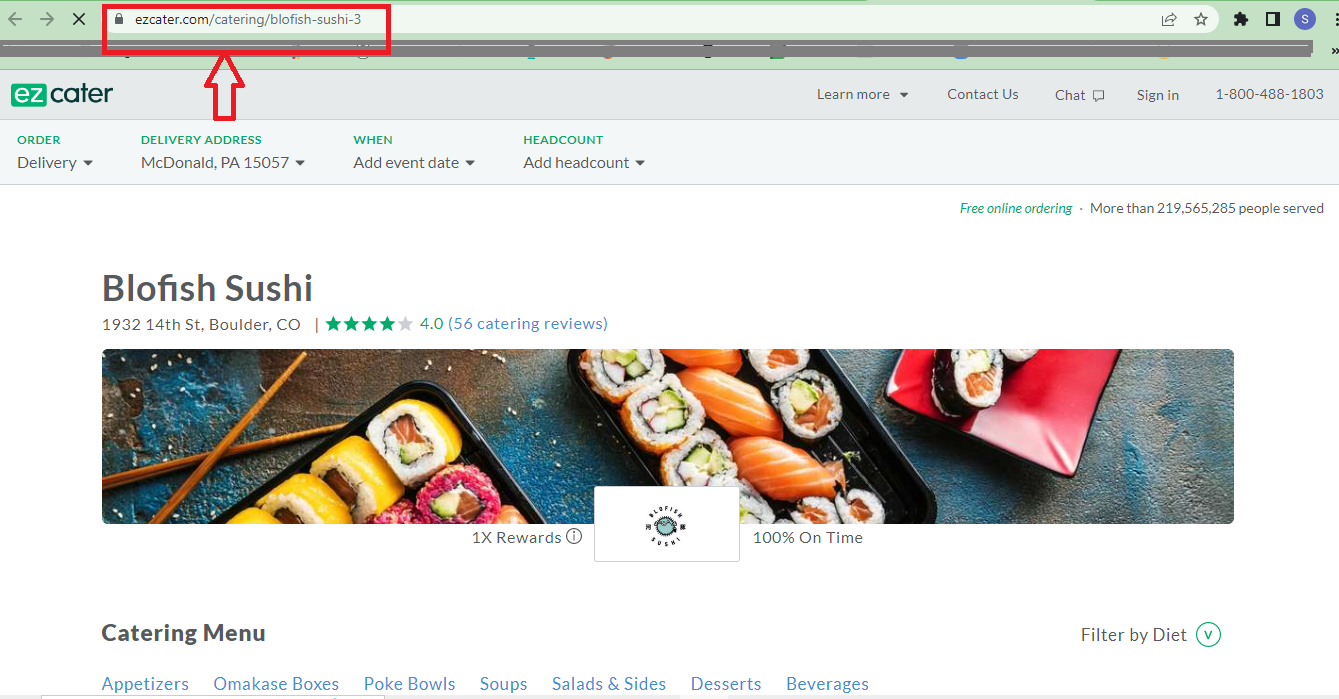Go to the Desserts menu section

point(726,684)
